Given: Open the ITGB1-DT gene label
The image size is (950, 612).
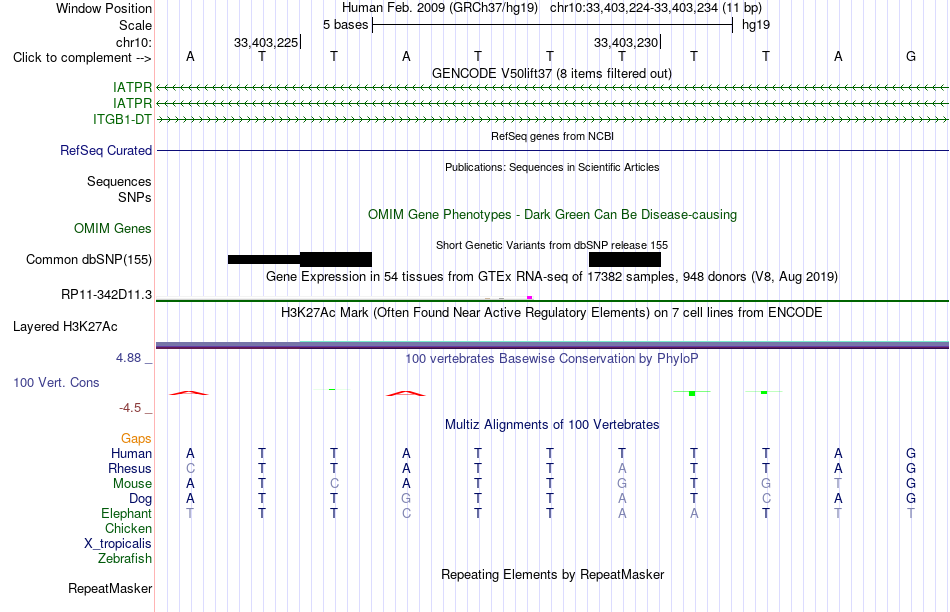Looking at the screenshot, I should [x=122, y=119].
